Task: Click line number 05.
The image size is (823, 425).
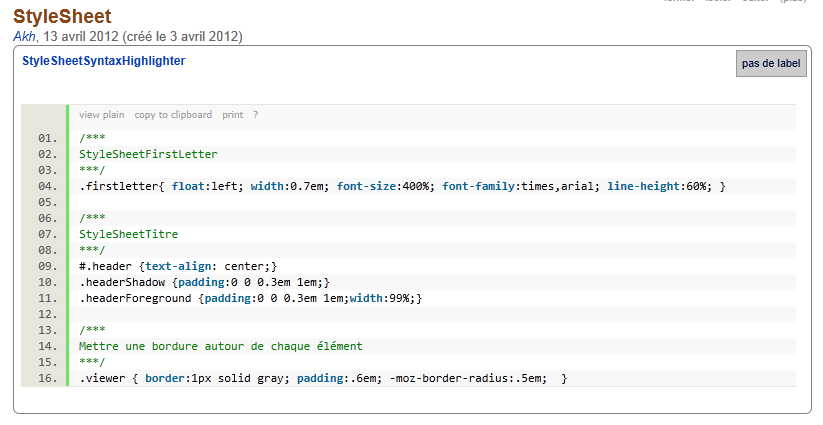Action: point(48,202)
